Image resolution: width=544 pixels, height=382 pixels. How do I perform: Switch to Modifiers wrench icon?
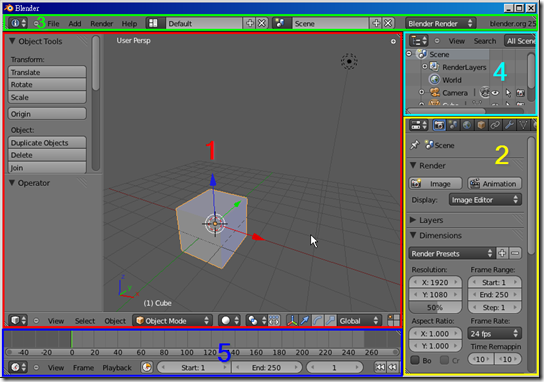coord(509,125)
